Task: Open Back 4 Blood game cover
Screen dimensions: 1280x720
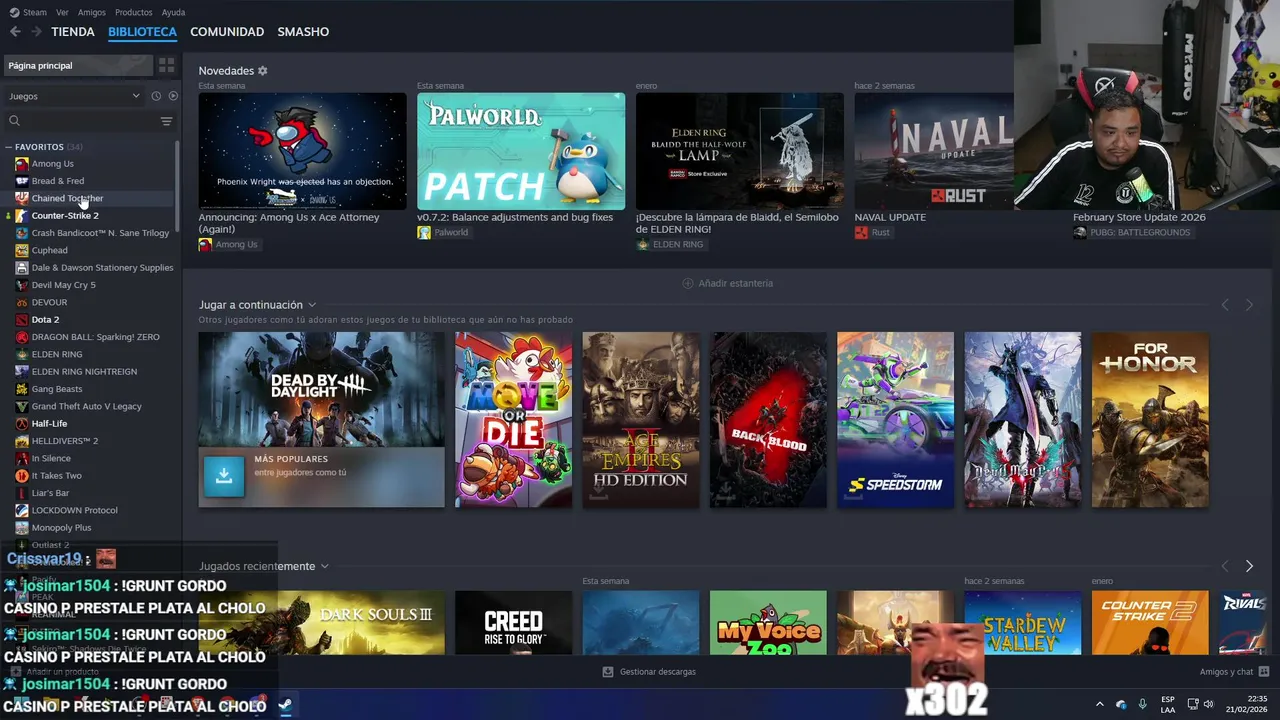Action: coord(768,420)
